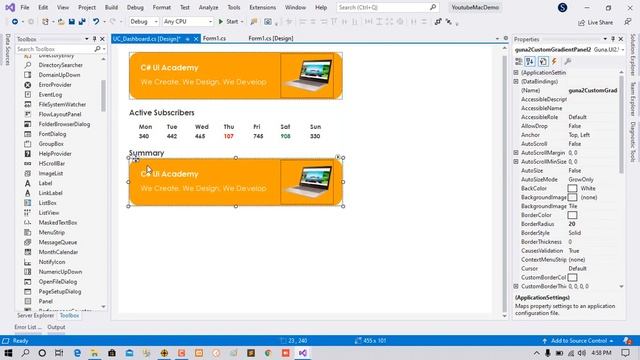Select FlowLayoutPanel in the Toolbox
The width and height of the screenshot is (640, 360).
[60, 114]
